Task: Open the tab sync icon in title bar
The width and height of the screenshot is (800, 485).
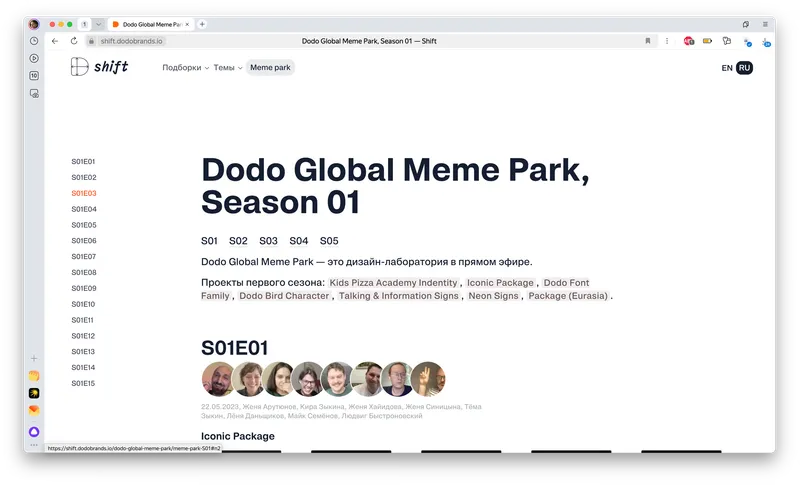Action: click(x=746, y=24)
